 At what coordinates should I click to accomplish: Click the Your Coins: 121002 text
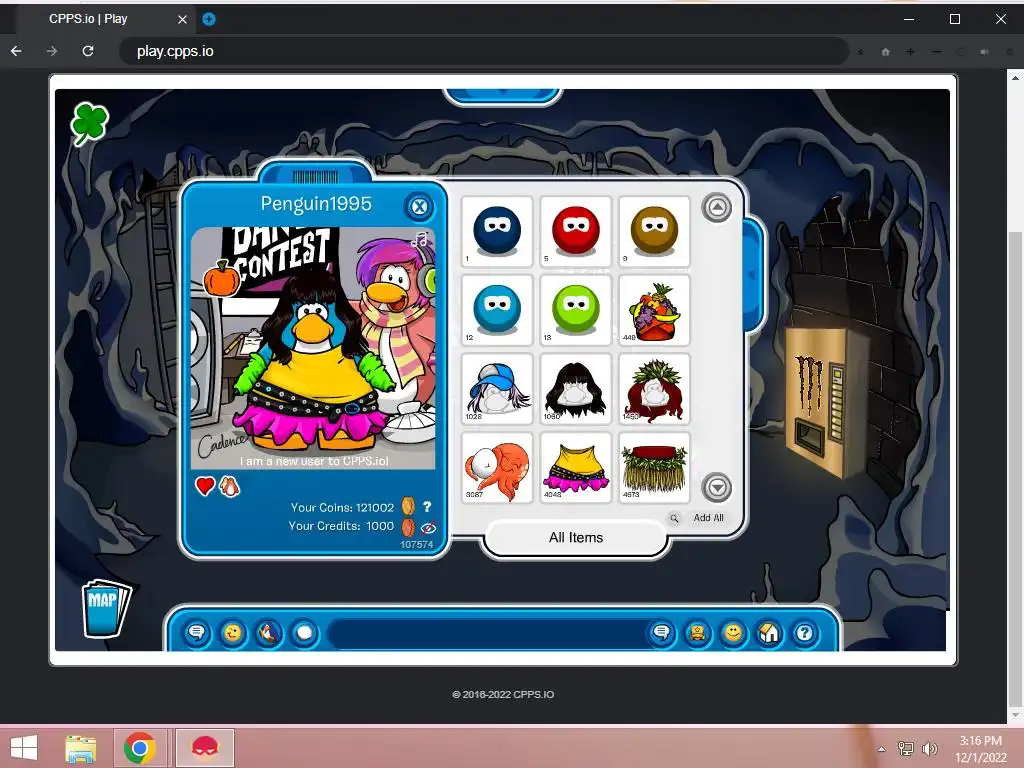tap(342, 507)
